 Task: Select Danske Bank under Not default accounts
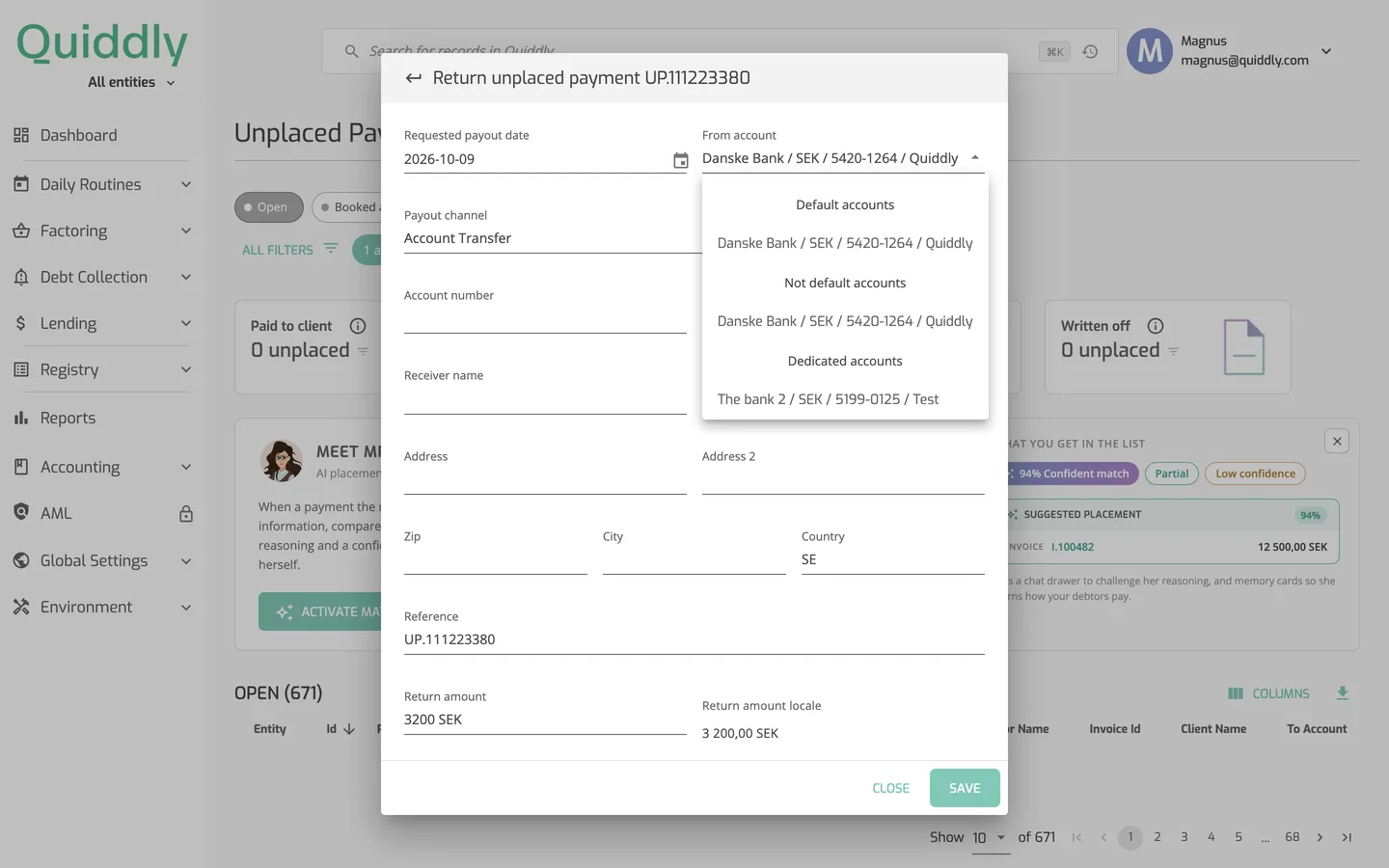point(845,321)
